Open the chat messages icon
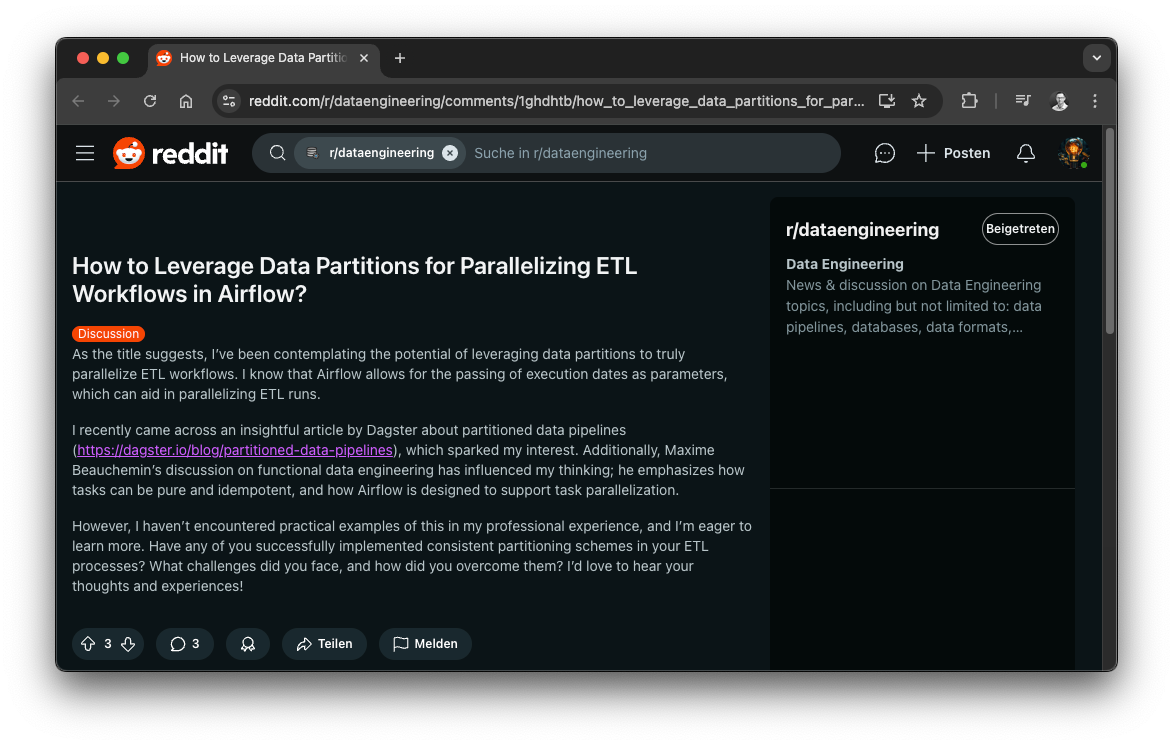 (x=884, y=152)
